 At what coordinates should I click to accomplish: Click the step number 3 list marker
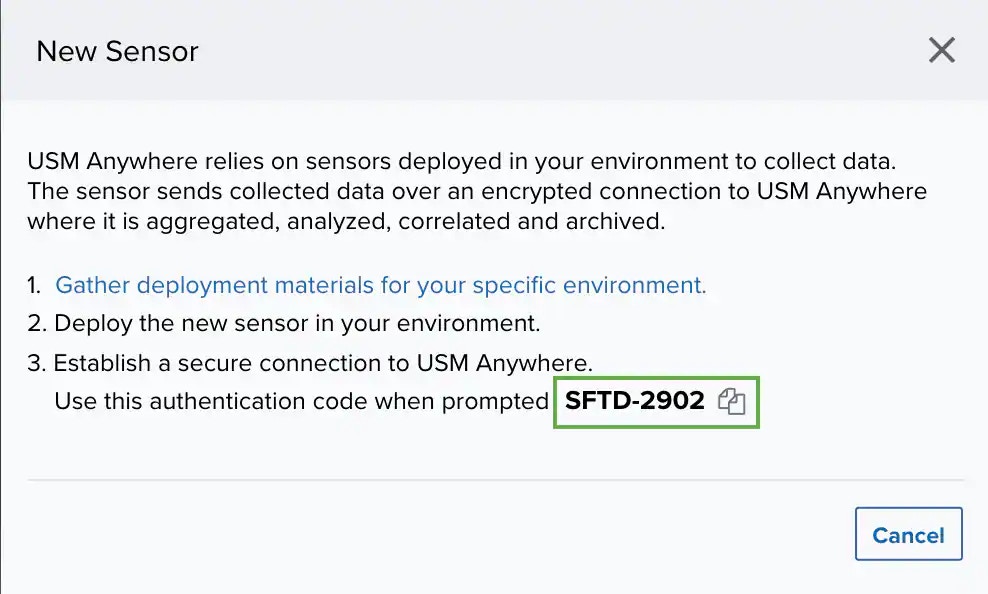(x=35, y=363)
